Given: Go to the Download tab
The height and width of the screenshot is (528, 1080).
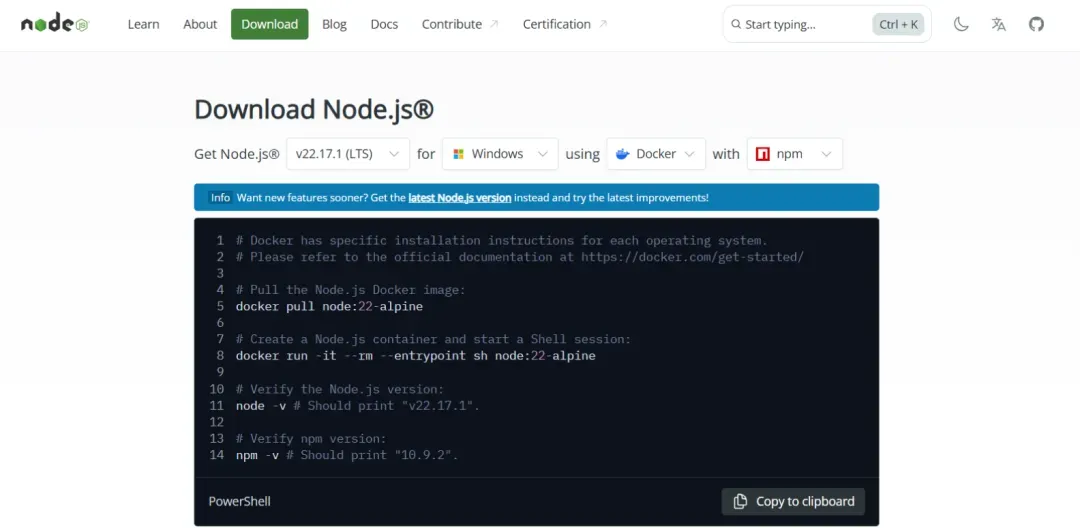Looking at the screenshot, I should coord(269,24).
